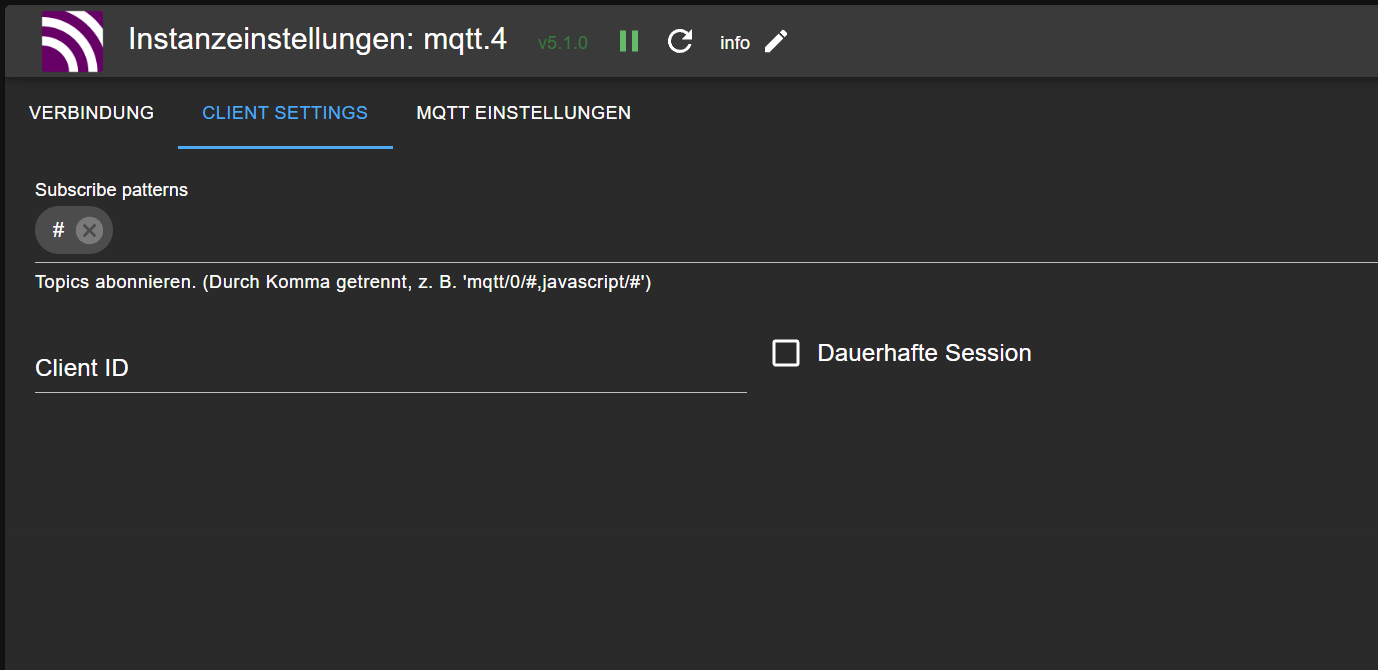Switch to the Verbindung tab
This screenshot has width=1378, height=670.
coord(91,113)
